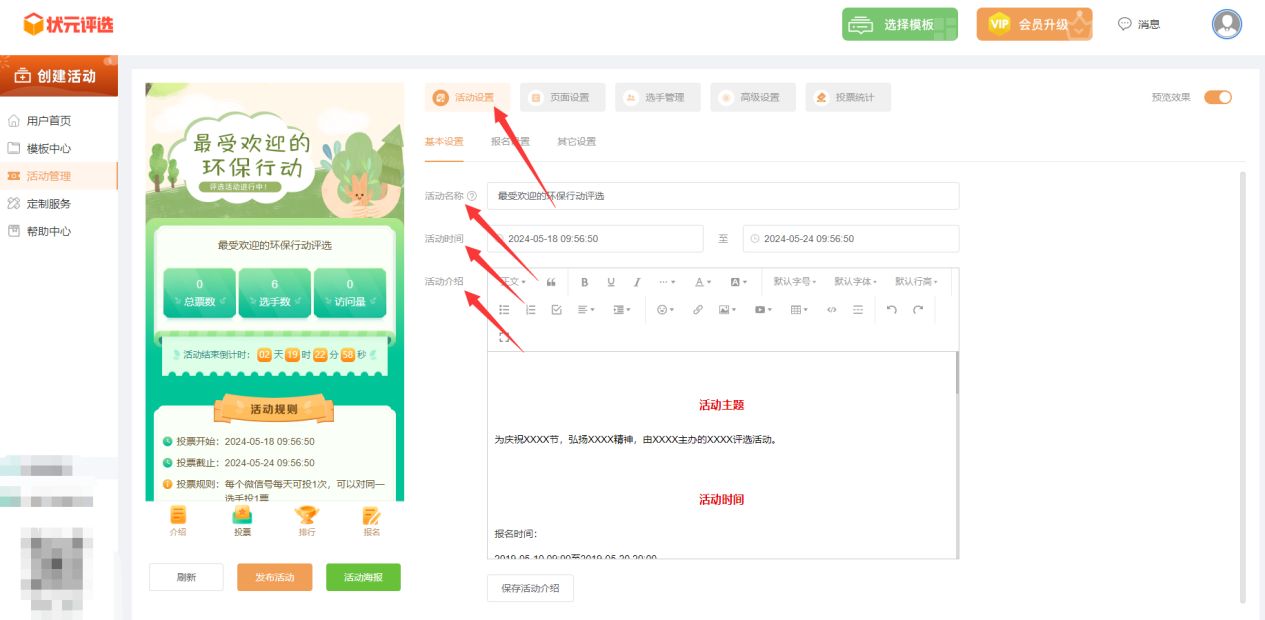1265x620 pixels.
Task: Click the 保存活动介绍 save button
Action: pyautogui.click(x=530, y=588)
